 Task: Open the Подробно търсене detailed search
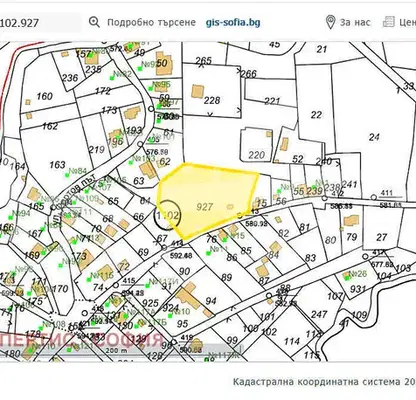click(x=151, y=22)
